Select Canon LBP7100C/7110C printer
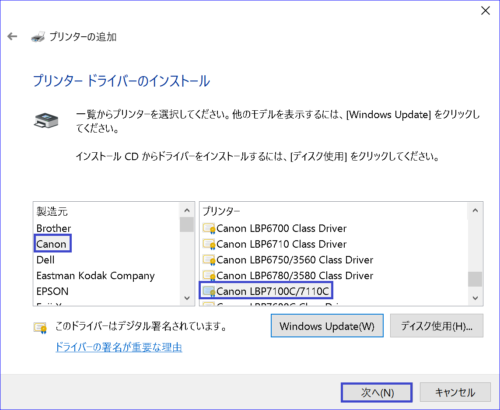This screenshot has width=500, height=410. [x=273, y=291]
